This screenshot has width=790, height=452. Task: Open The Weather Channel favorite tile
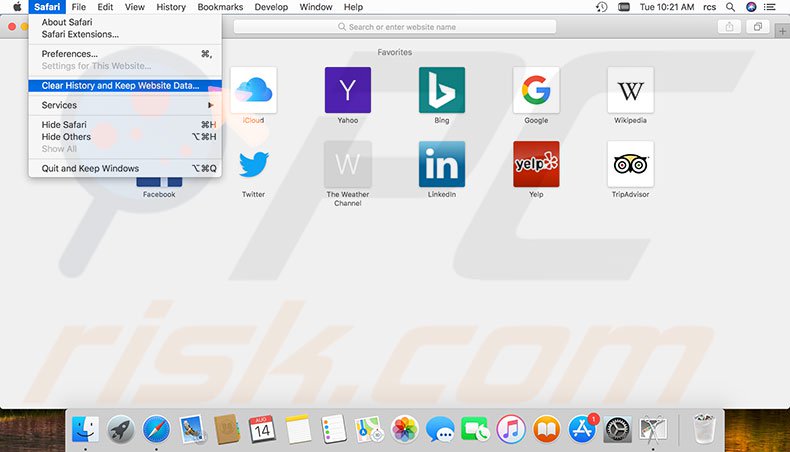pos(348,164)
